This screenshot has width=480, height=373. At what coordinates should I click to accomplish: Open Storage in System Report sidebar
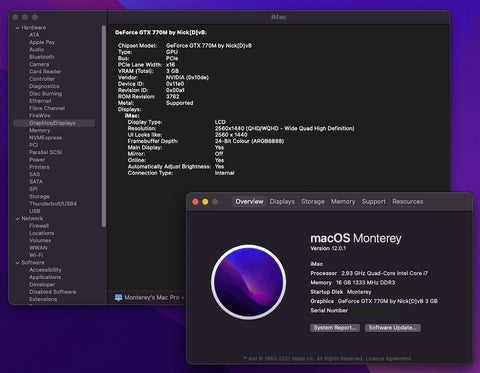(x=39, y=196)
